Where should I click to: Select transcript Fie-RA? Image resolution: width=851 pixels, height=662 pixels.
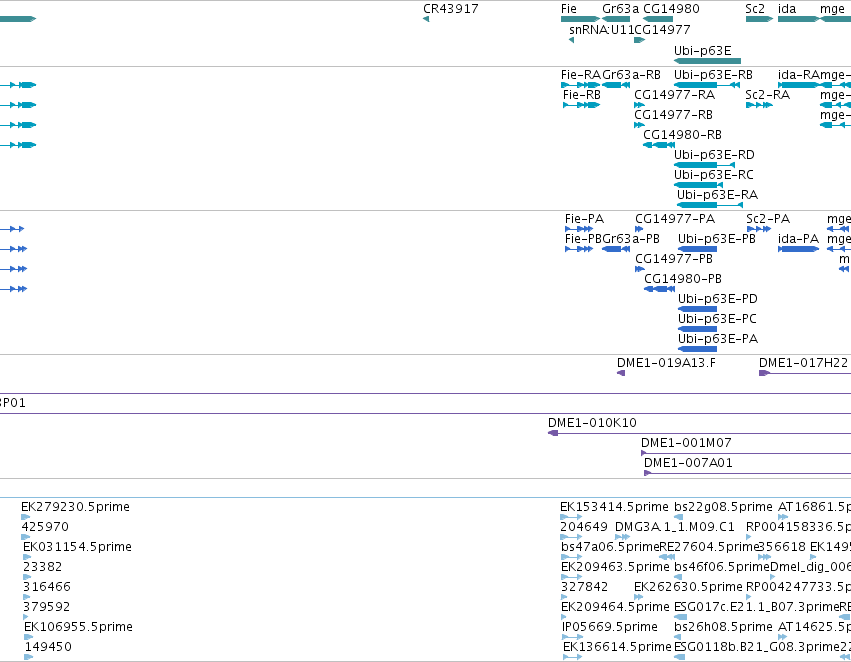pos(581,75)
